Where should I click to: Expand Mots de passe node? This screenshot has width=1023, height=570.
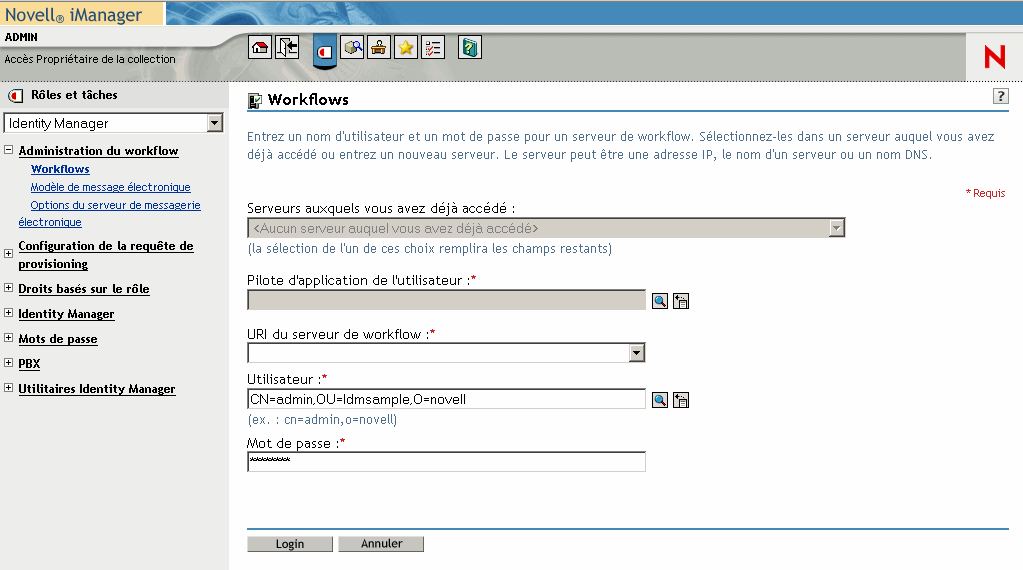(8, 338)
